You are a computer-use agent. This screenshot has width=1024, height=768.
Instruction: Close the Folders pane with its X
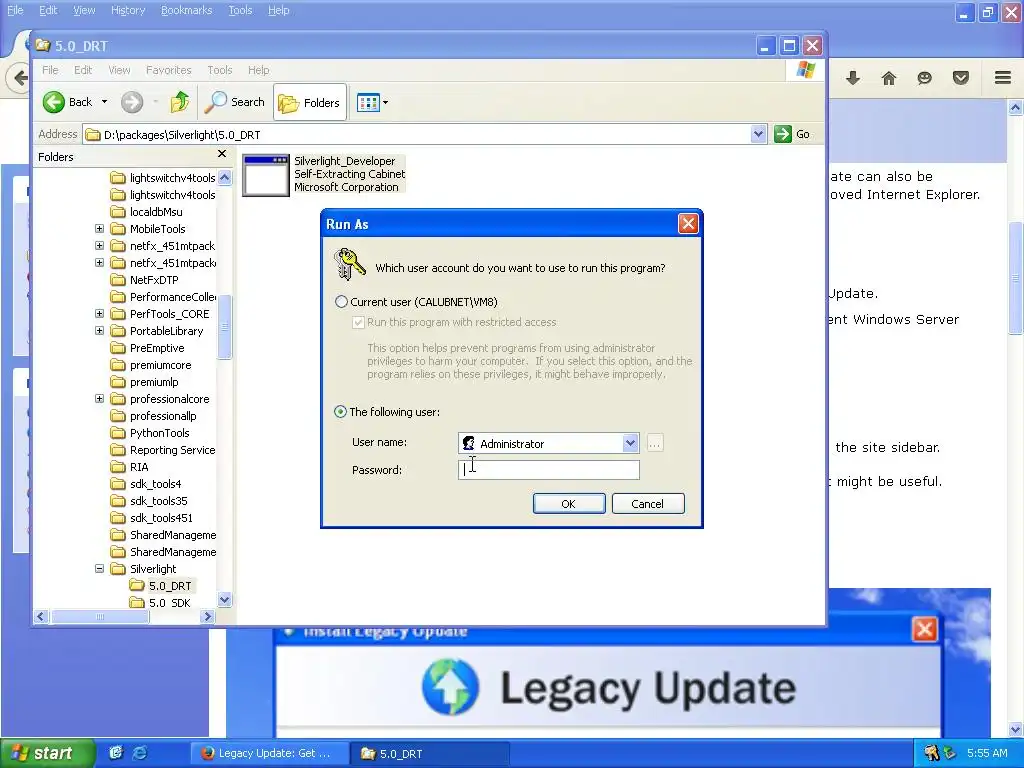[222, 154]
